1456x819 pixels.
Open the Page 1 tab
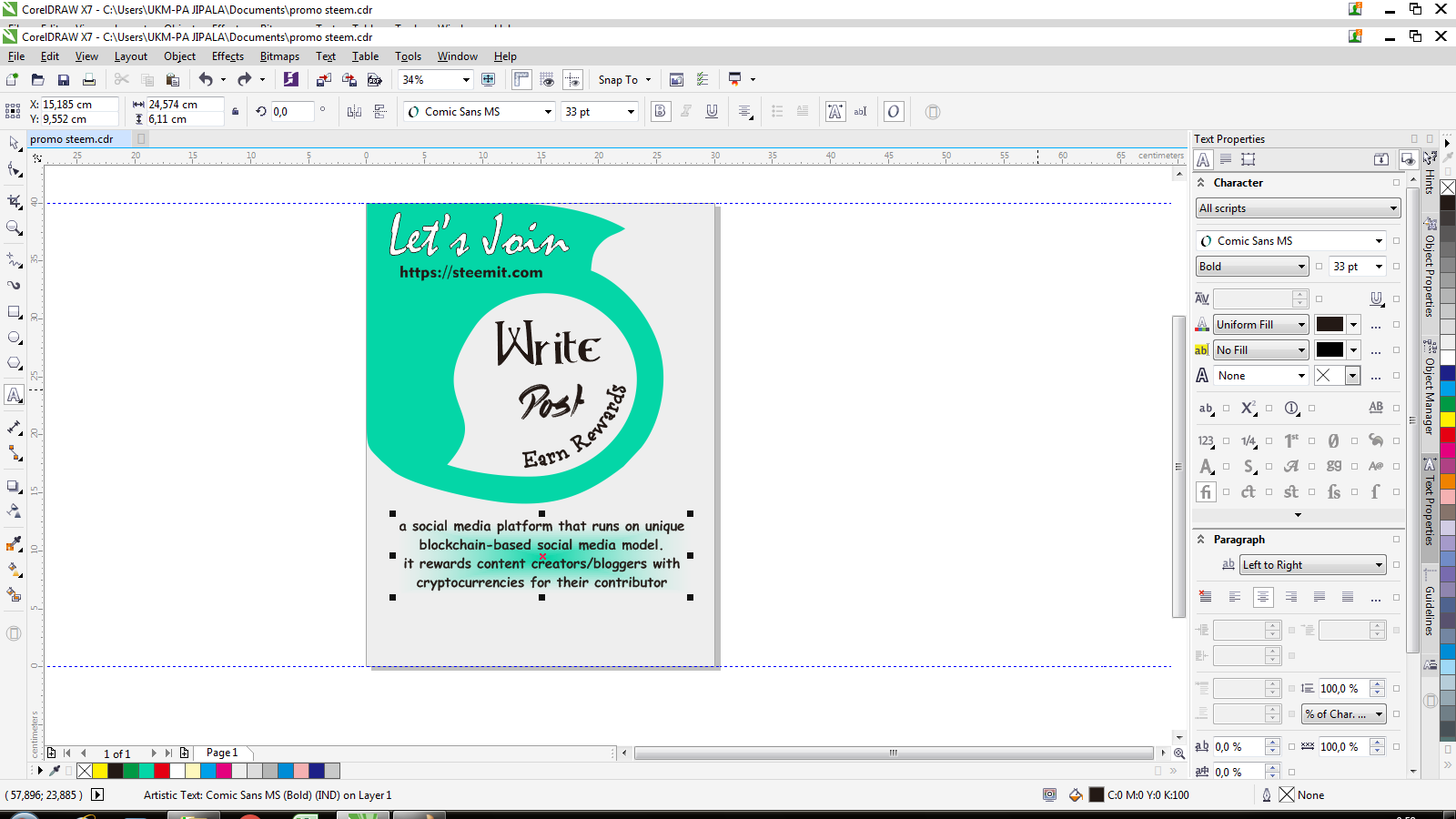[x=222, y=753]
